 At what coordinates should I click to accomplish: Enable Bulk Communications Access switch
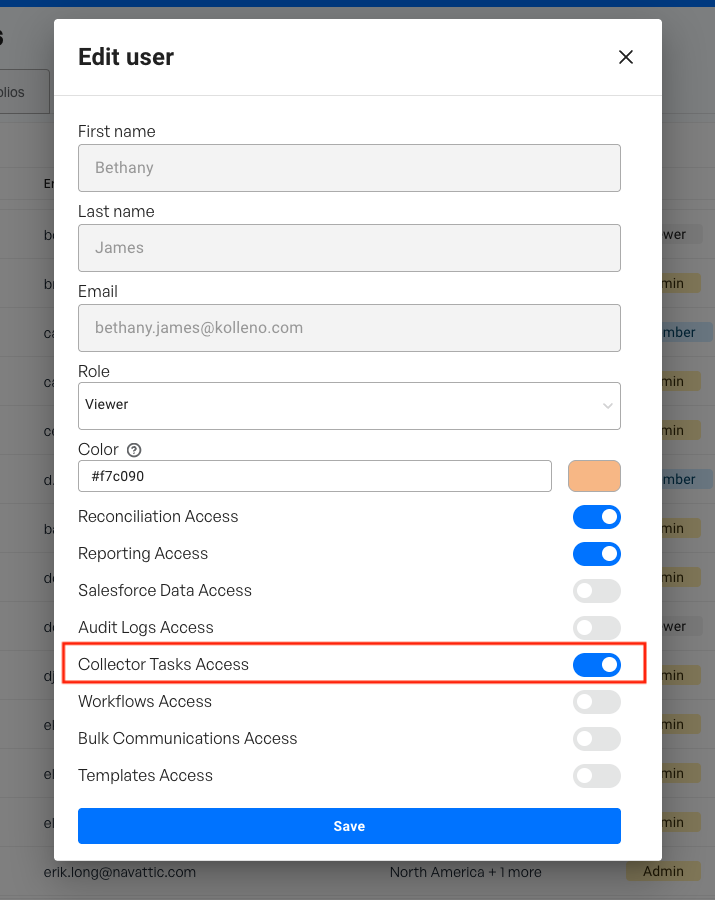tap(597, 739)
